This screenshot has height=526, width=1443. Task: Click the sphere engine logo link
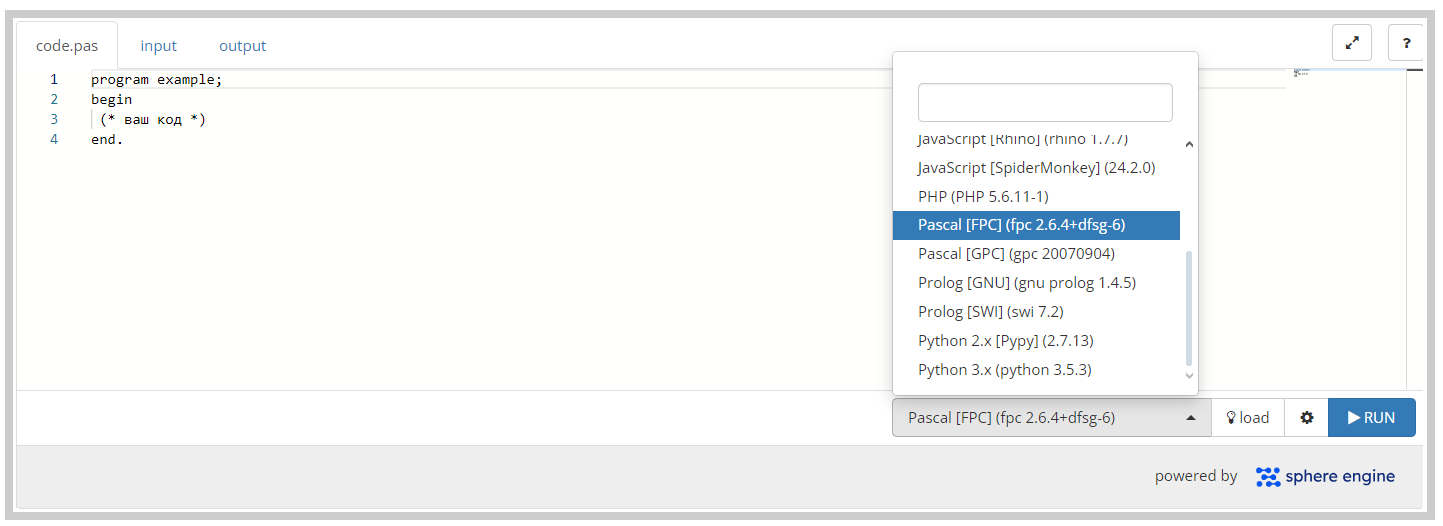[1325, 476]
